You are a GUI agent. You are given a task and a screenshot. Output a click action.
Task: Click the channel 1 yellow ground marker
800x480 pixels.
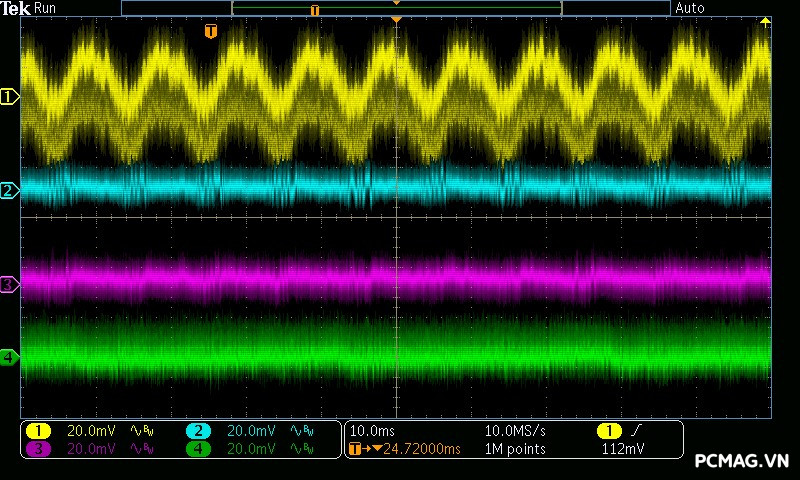coord(9,97)
